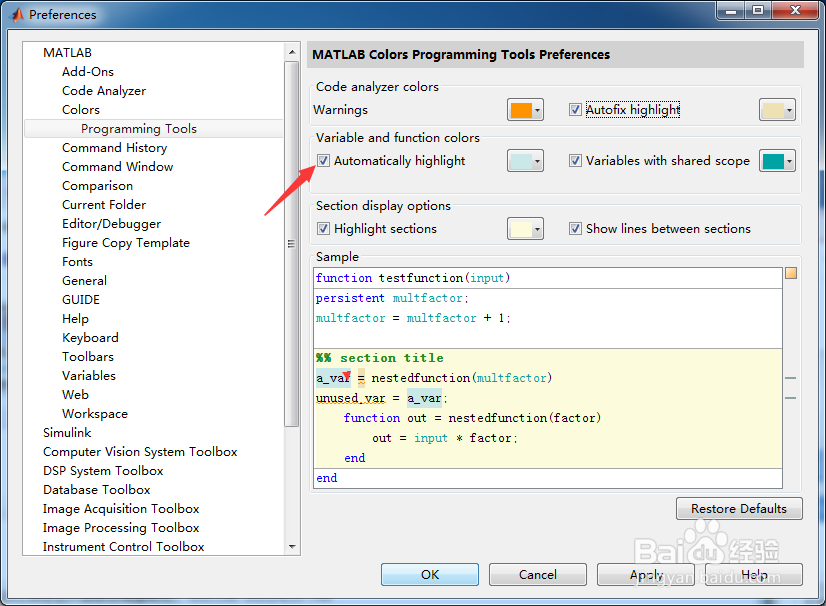Screen dimensions: 826x606
Task: Select Colors in the preferences tree
Action: click(81, 110)
